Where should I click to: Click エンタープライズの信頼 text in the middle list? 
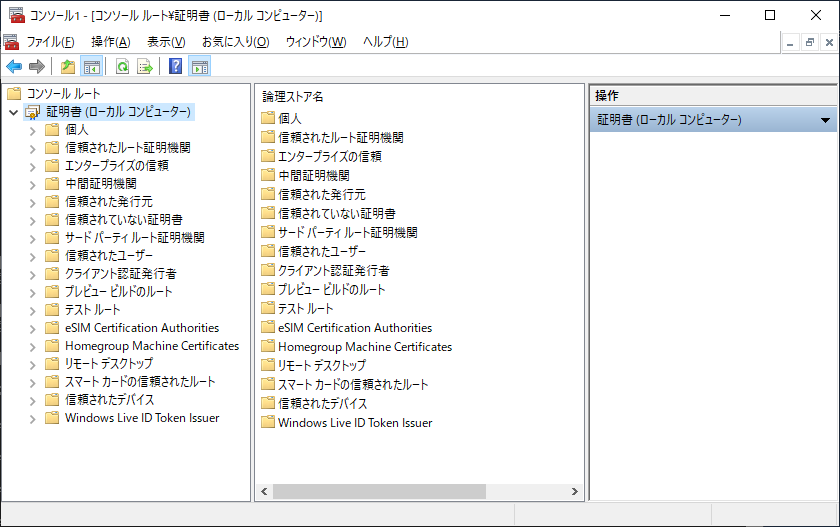pos(330,156)
